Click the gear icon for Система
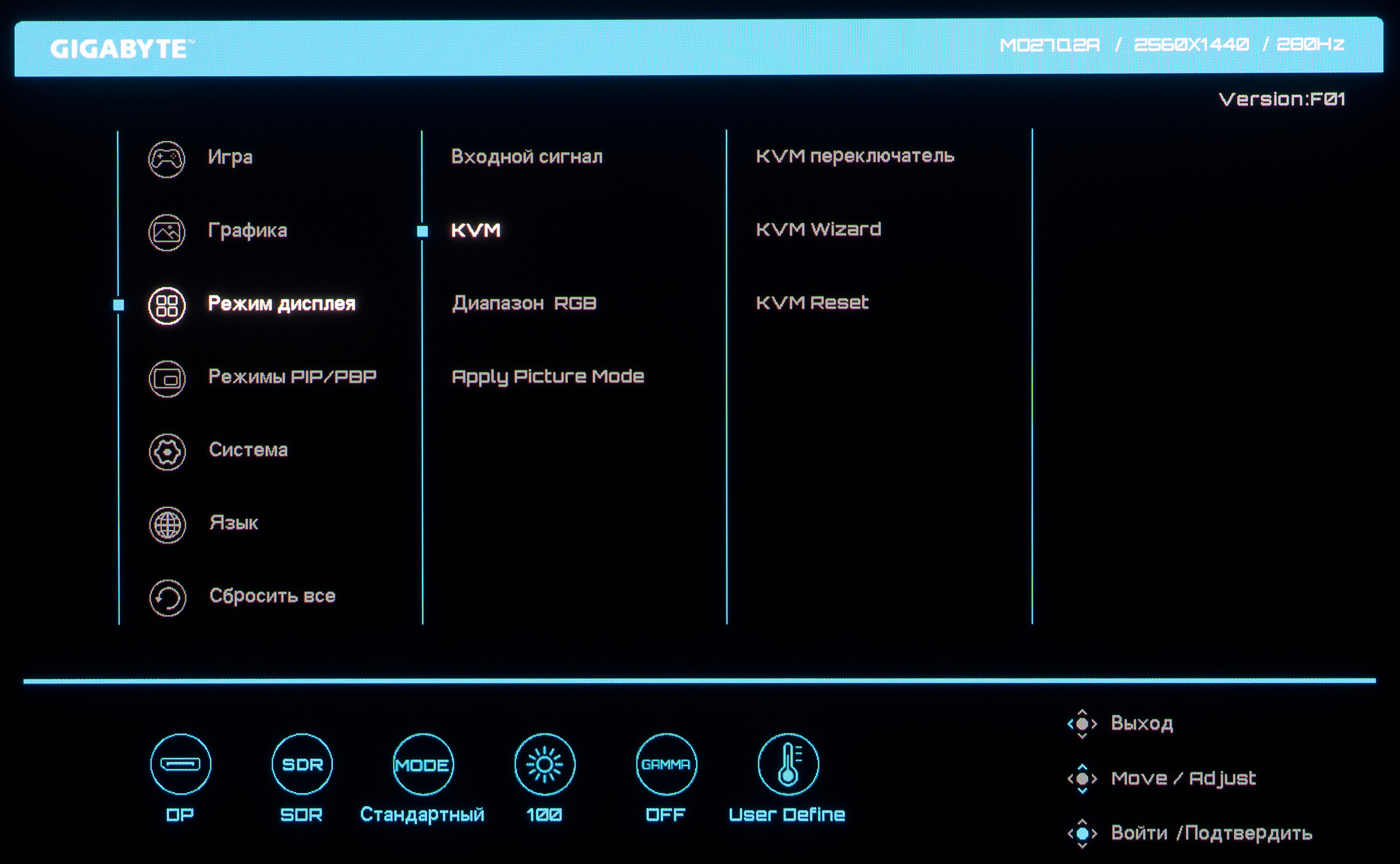 [167, 452]
